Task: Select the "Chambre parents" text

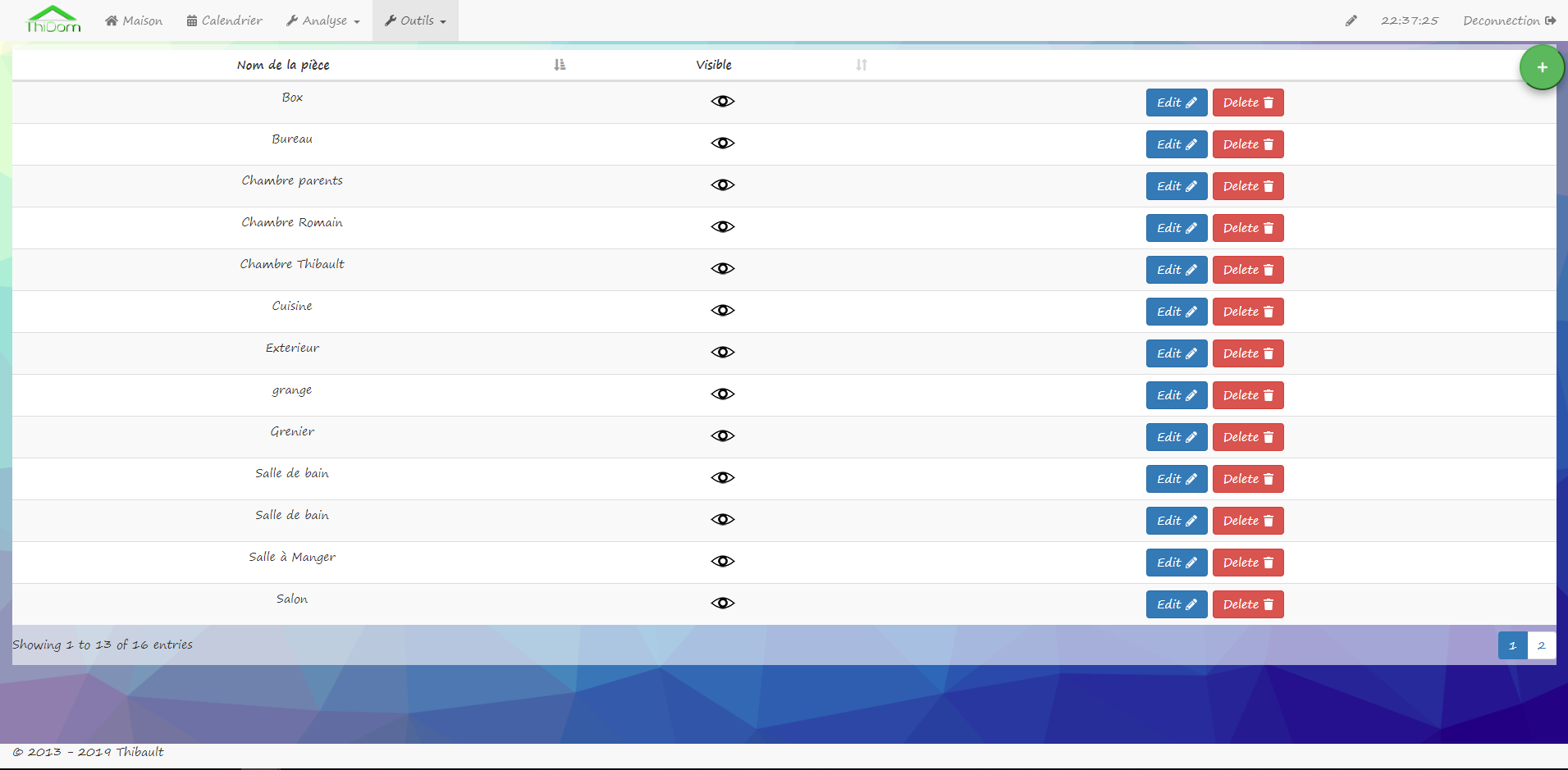Action: click(x=292, y=181)
